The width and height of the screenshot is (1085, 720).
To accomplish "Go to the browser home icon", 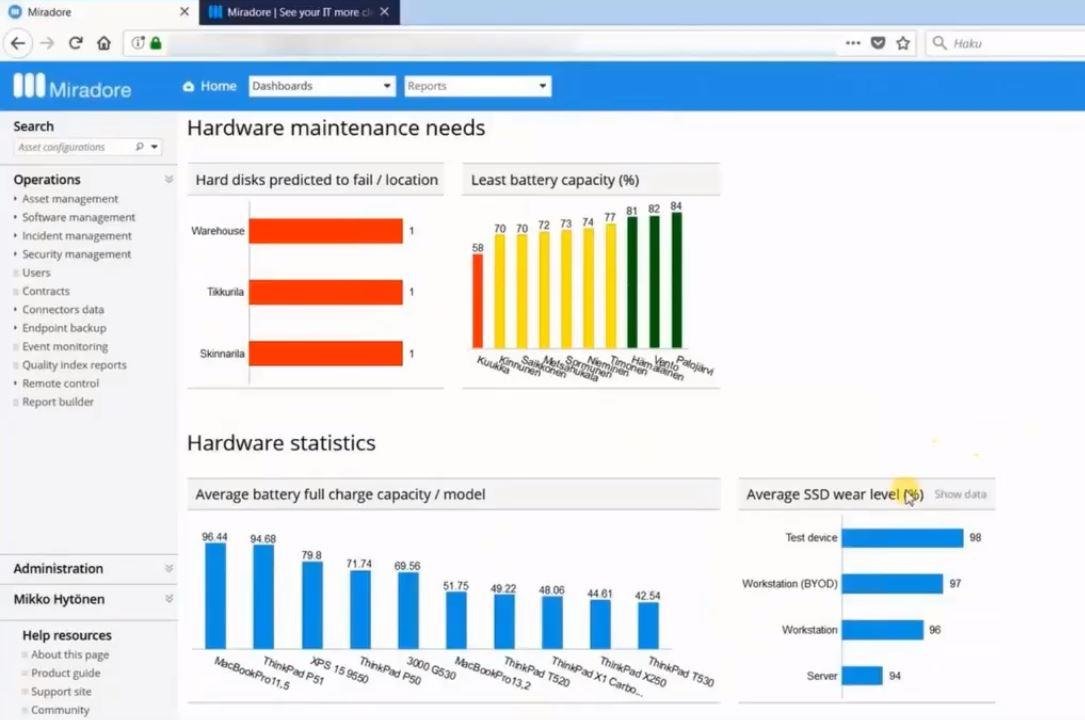I will (104, 44).
